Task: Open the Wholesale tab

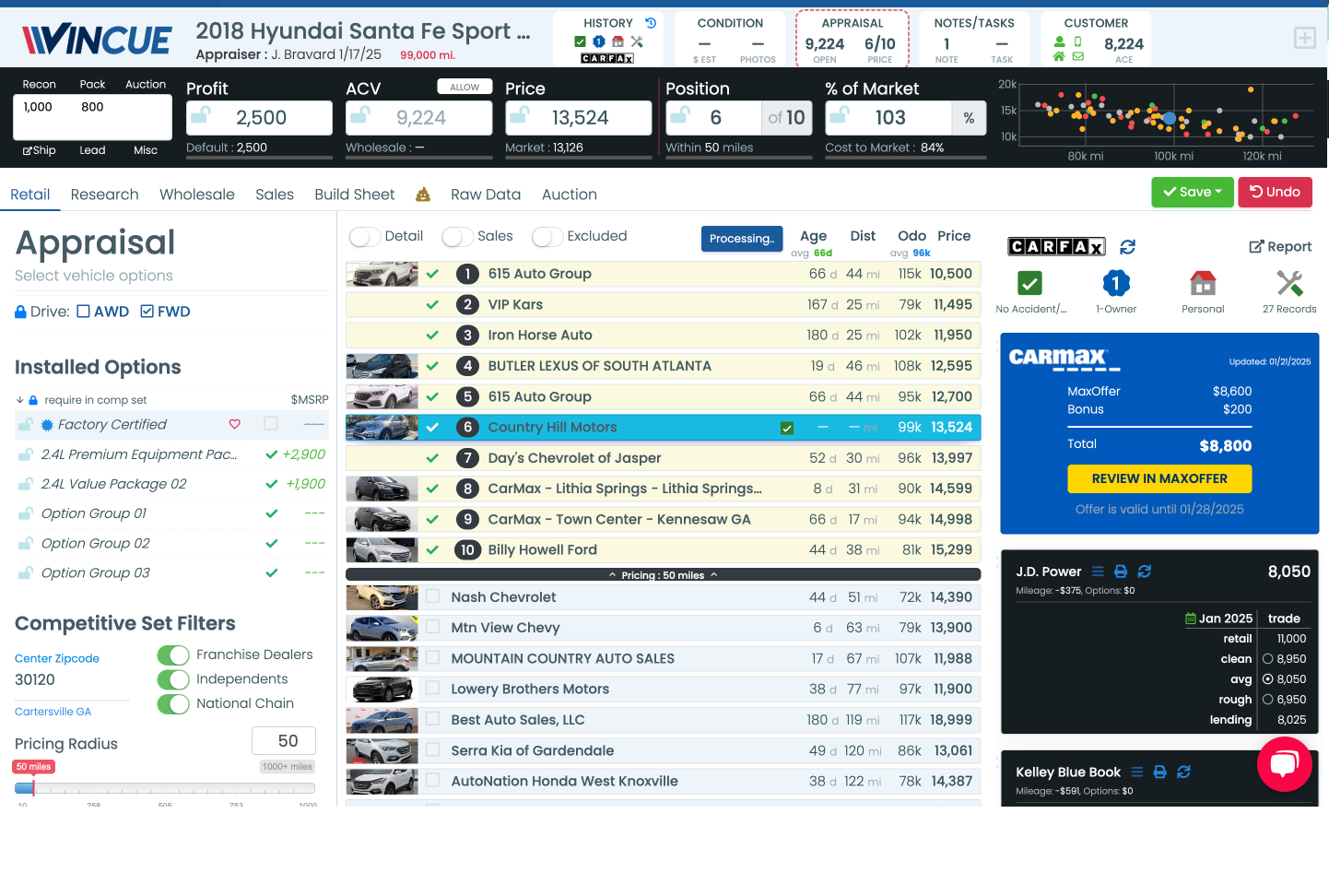Action: 197,195
